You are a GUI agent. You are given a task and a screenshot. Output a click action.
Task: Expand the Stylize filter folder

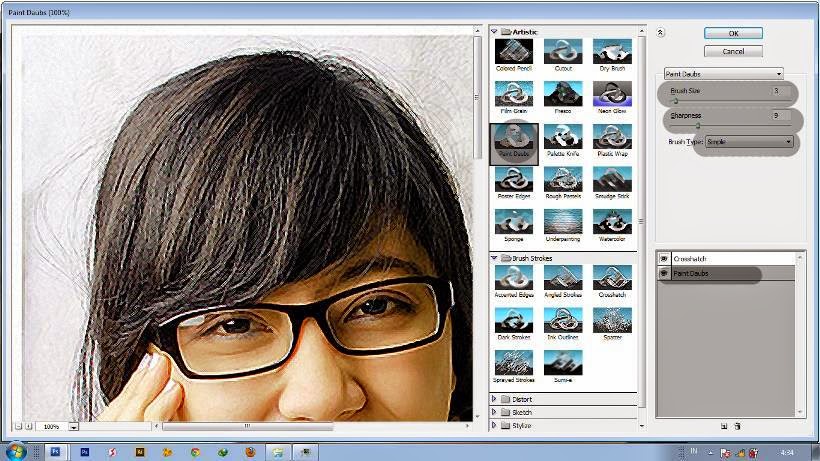pos(494,425)
